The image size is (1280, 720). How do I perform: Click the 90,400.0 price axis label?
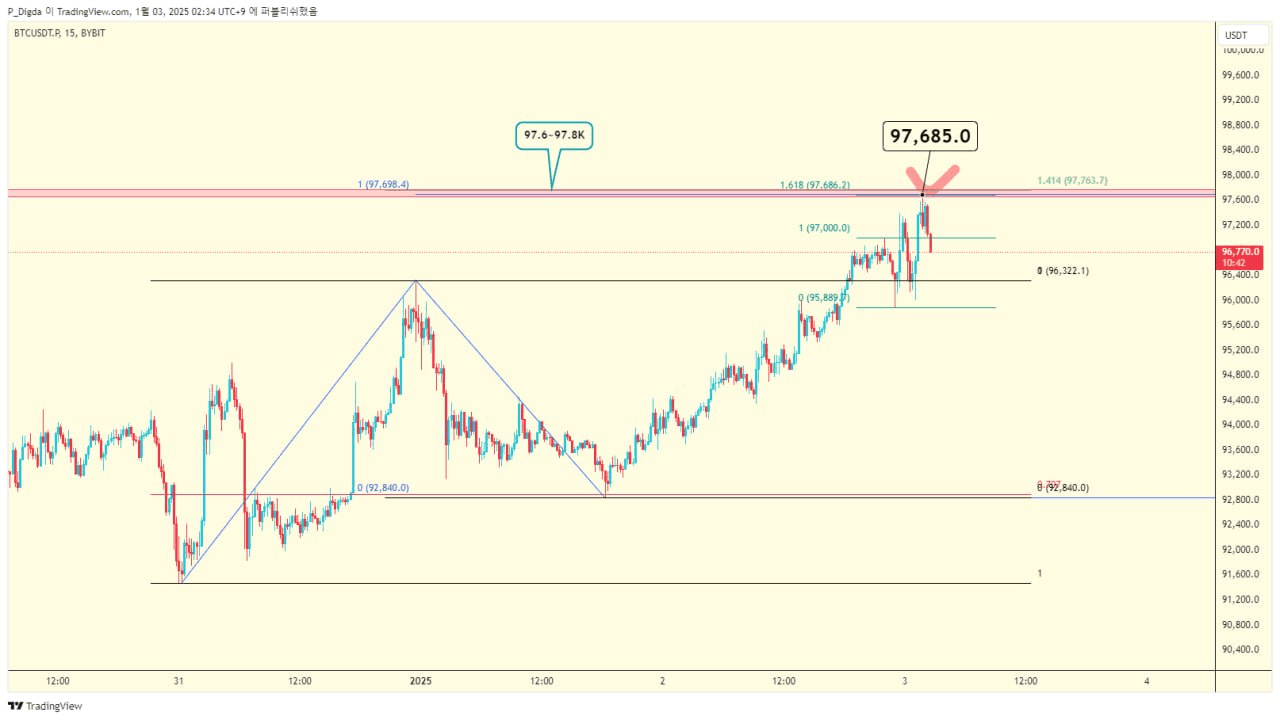[1238, 650]
